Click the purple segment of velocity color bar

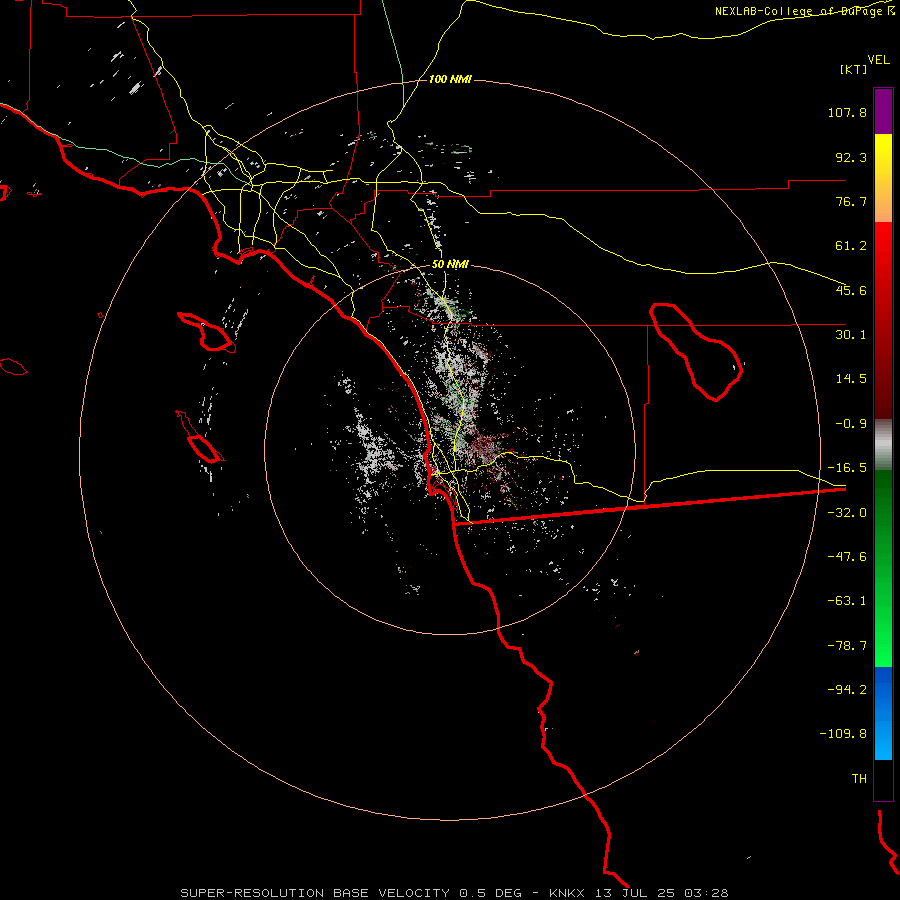point(883,111)
